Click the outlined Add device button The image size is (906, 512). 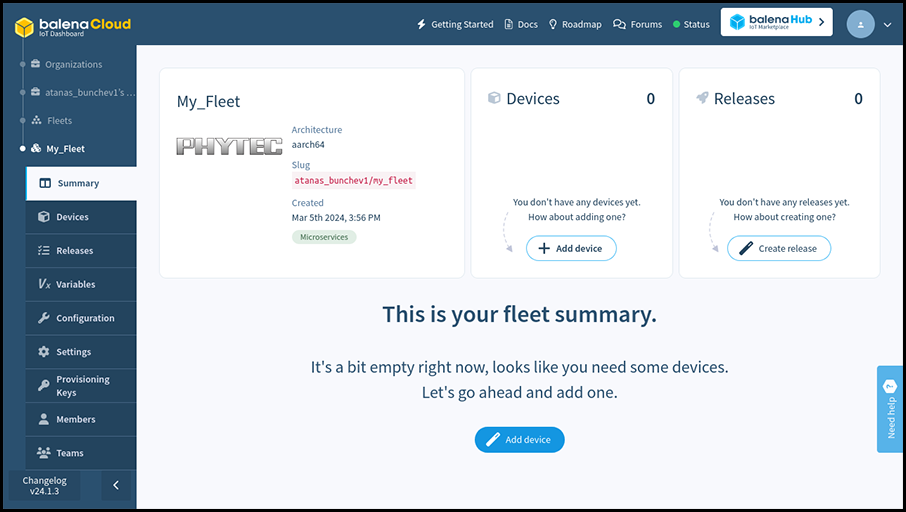pyautogui.click(x=571, y=248)
